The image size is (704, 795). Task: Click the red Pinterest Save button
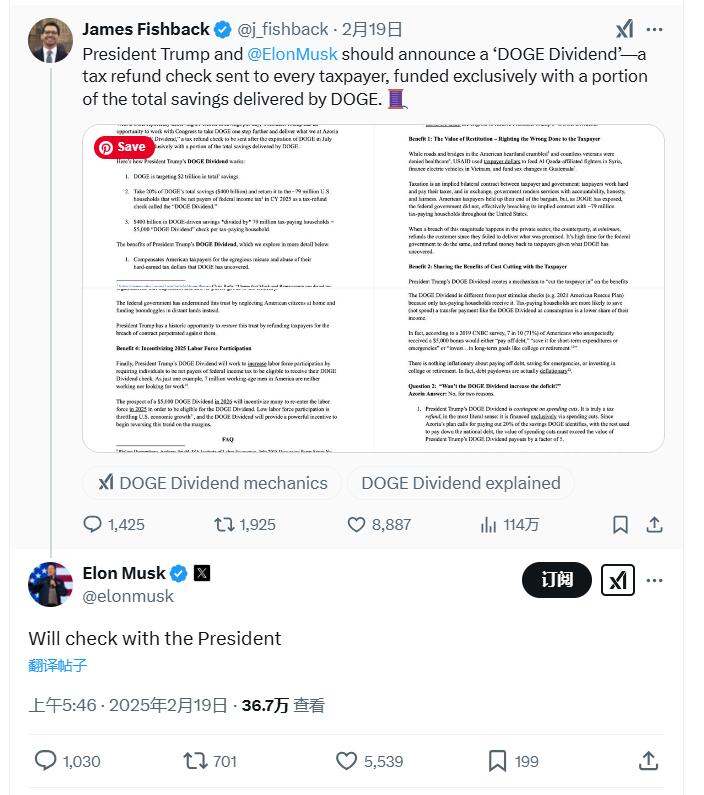click(x=124, y=147)
